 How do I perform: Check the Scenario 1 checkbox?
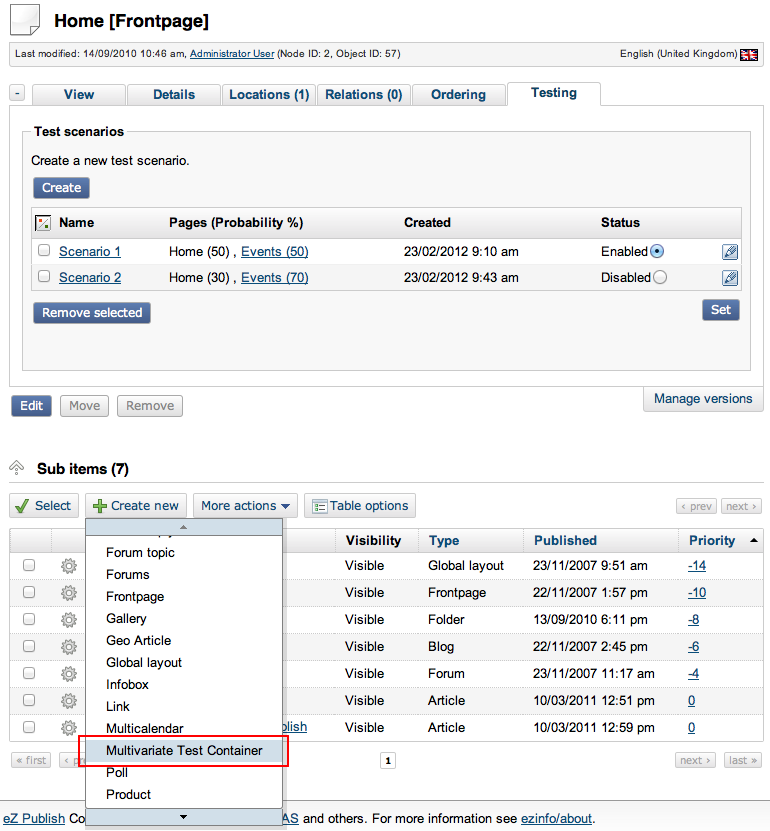point(44,251)
